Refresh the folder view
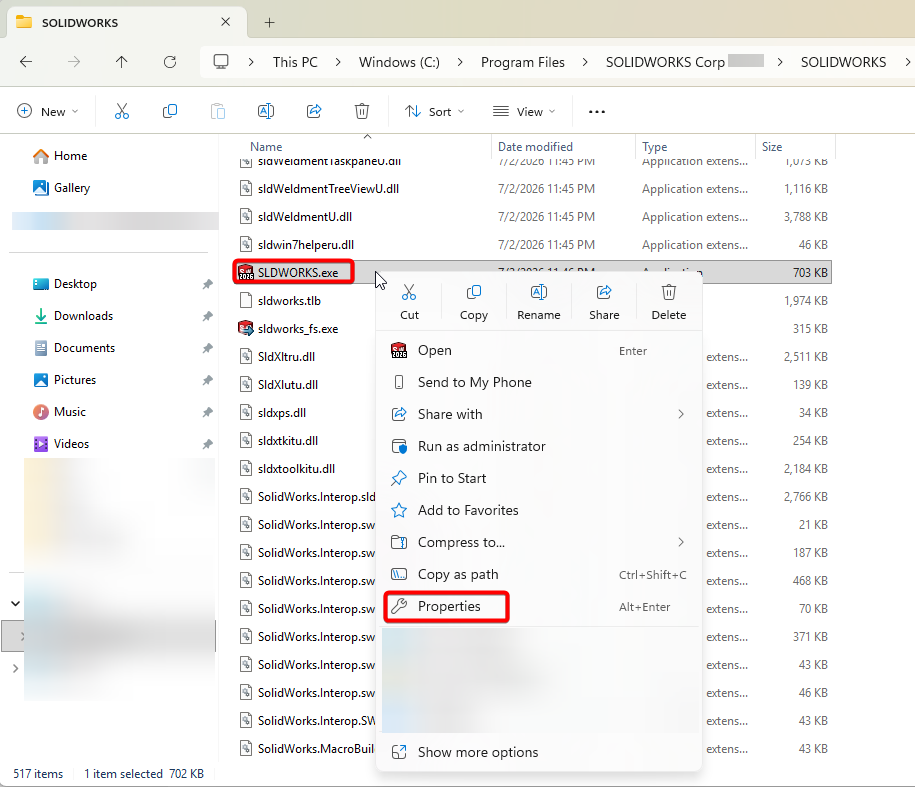This screenshot has width=915, height=787. click(x=170, y=62)
